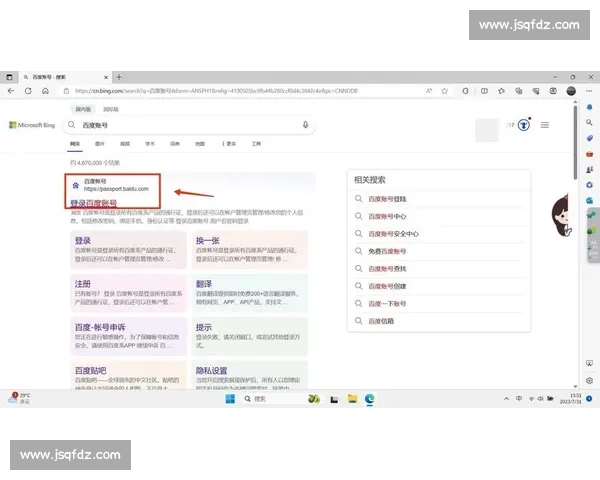The width and height of the screenshot is (600, 480).
Task: Click in the Bing search input field
Action: click(189, 125)
